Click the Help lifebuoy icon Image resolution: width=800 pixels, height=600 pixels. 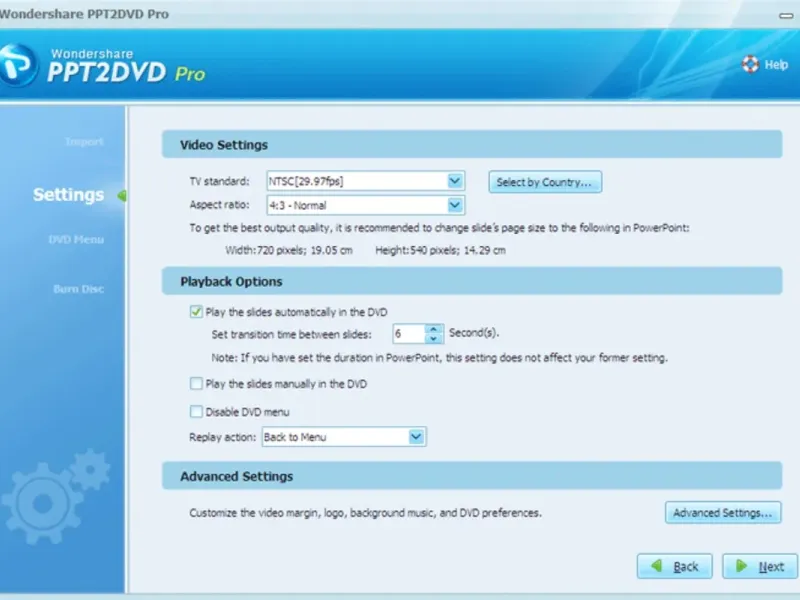click(x=750, y=64)
